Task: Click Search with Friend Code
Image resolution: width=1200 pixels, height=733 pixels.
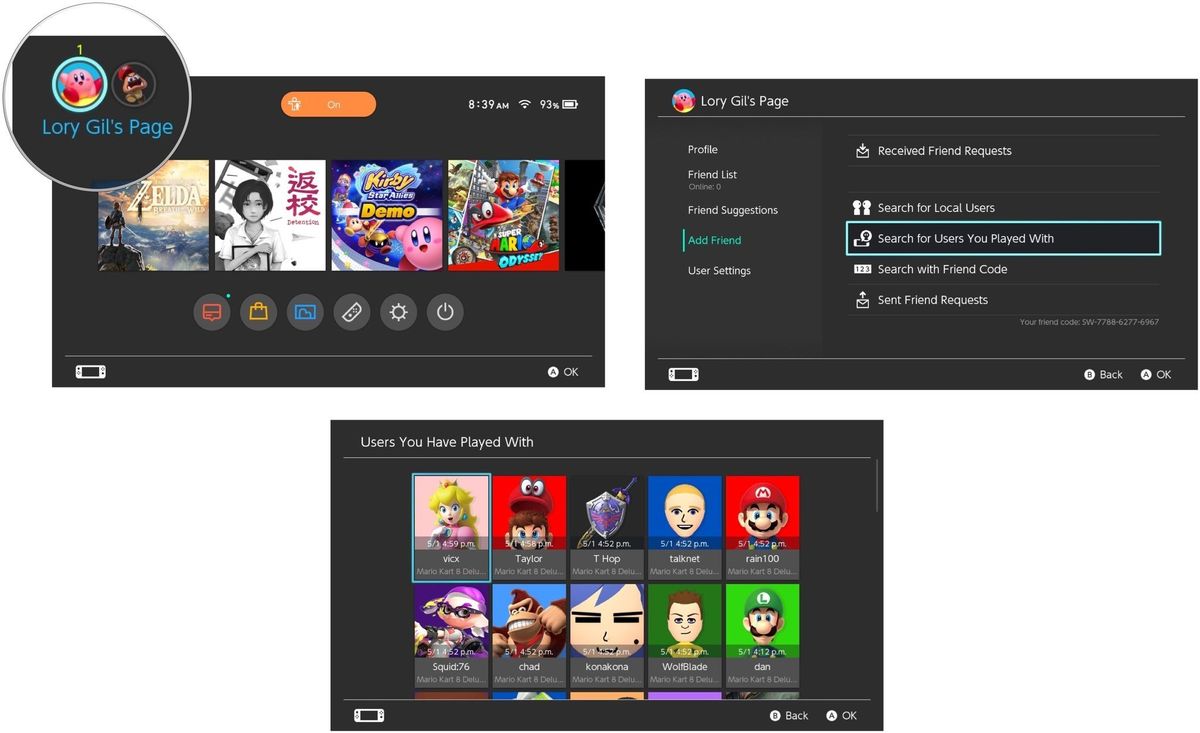Action: [x=943, y=269]
